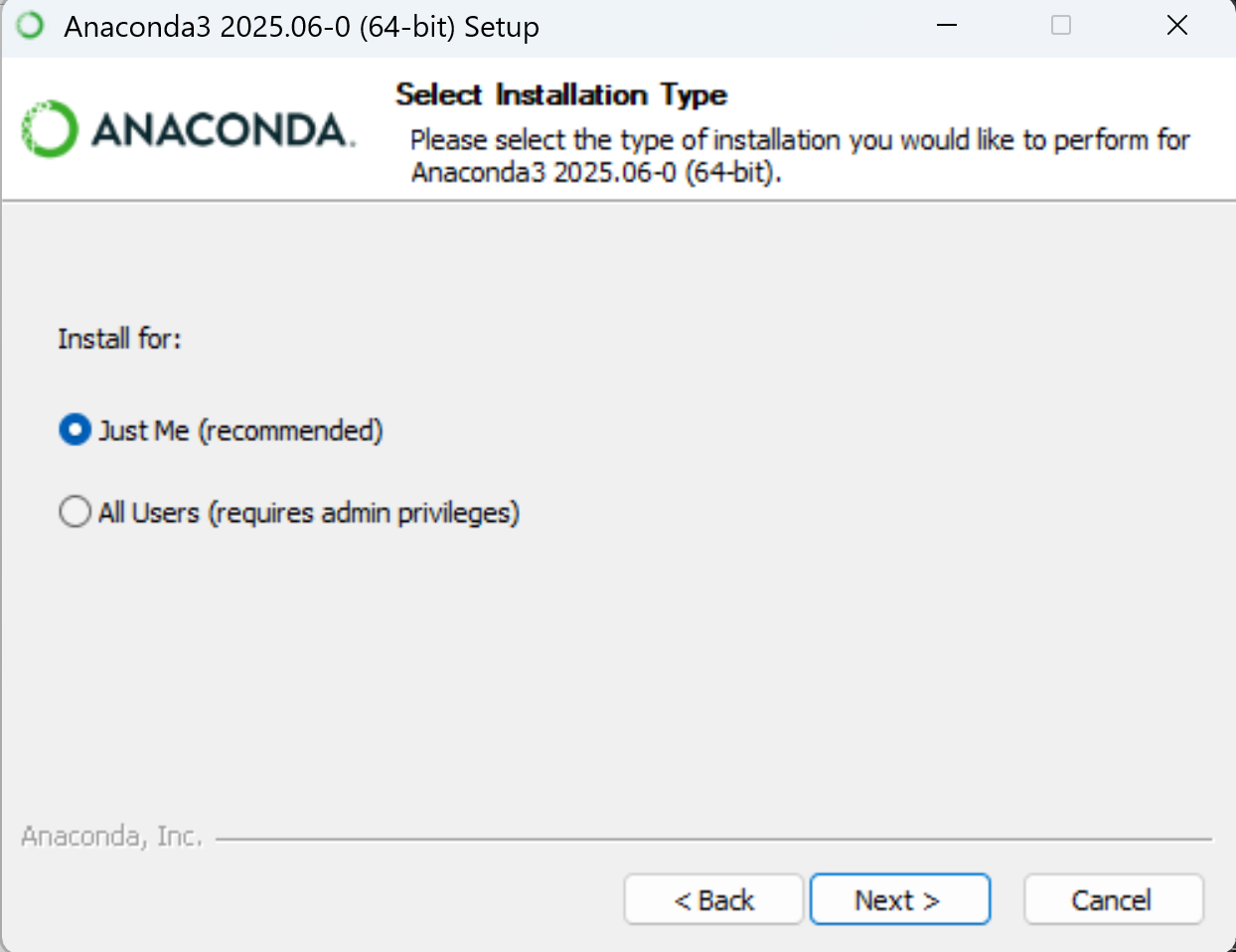The width and height of the screenshot is (1236, 952).
Task: Click the "Just Me (recommended)" label text
Action: tap(240, 430)
